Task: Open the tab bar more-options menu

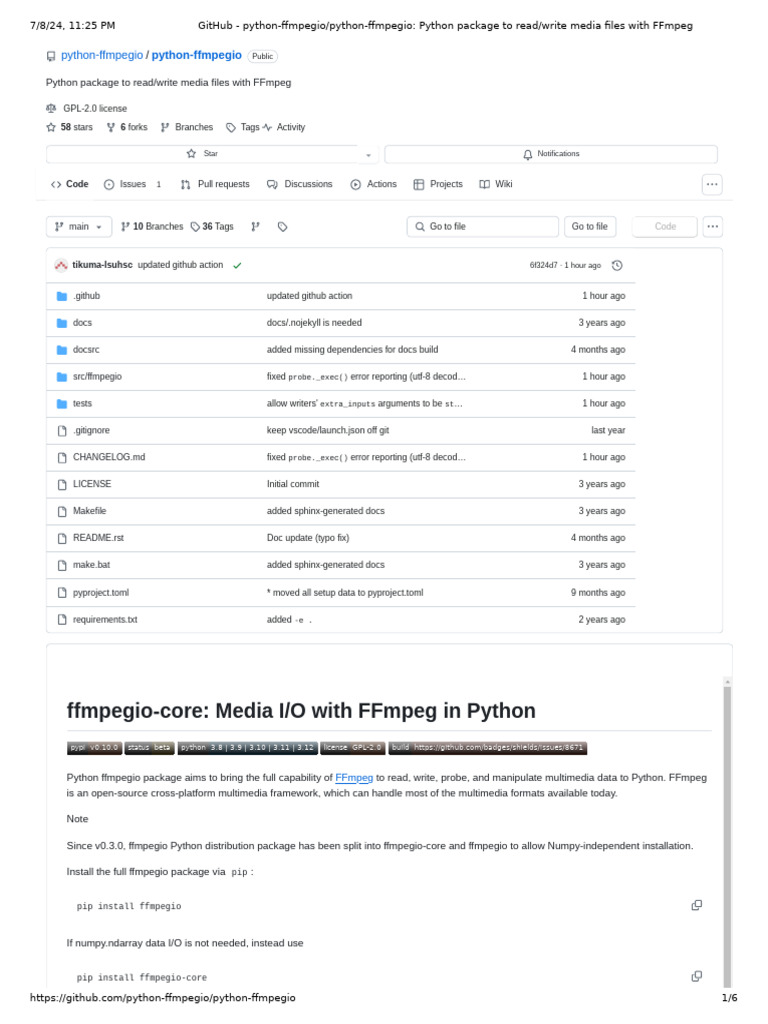Action: tap(712, 184)
